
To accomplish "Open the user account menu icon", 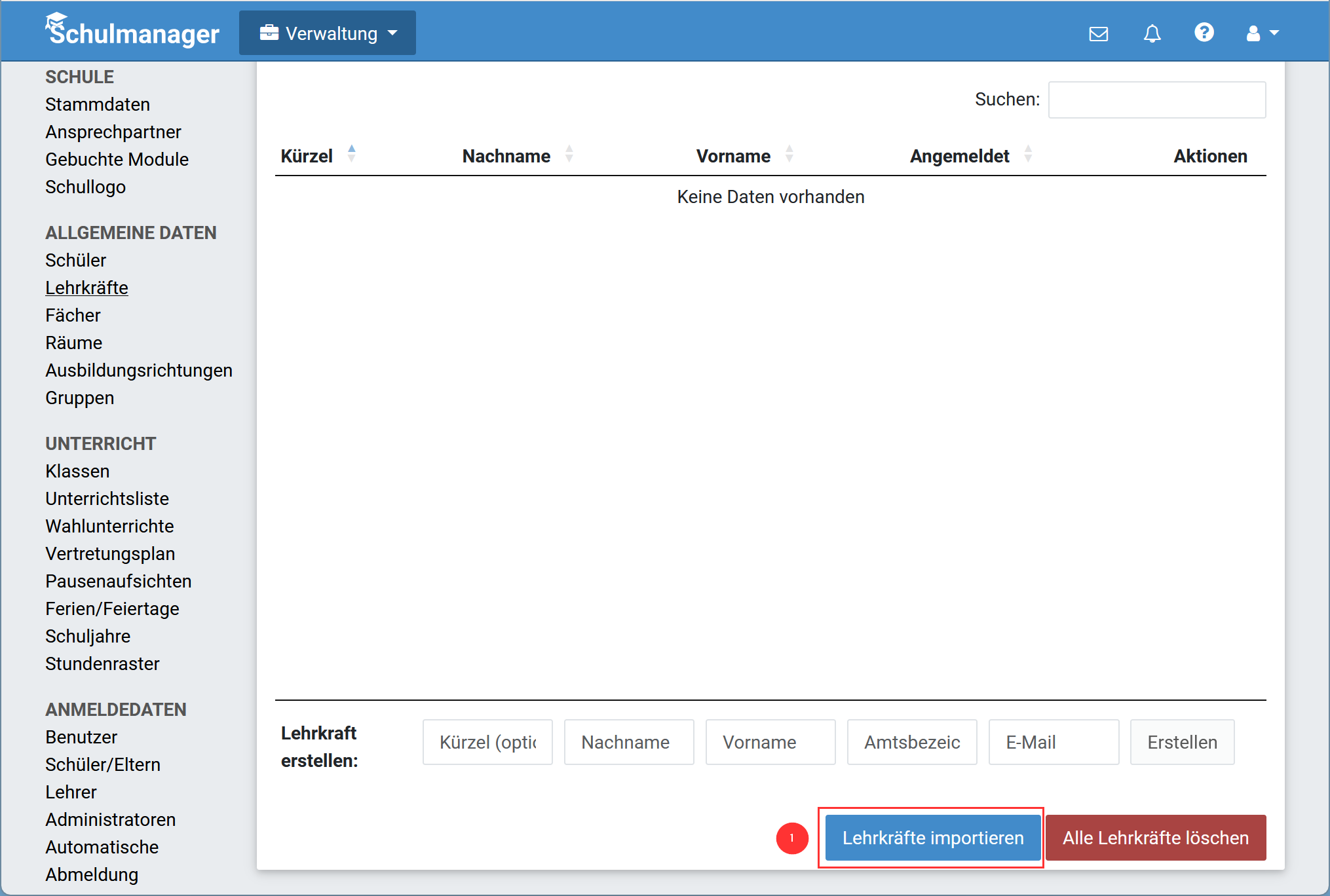I will (x=1262, y=33).
